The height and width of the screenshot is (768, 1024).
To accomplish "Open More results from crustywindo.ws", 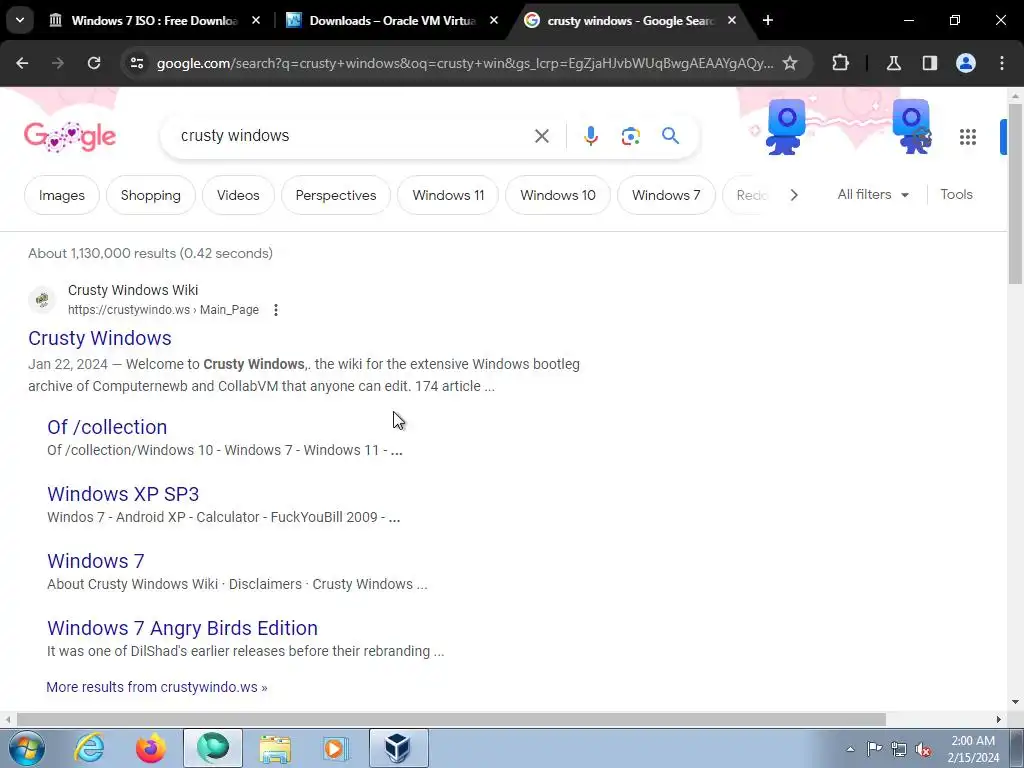I will tap(157, 687).
